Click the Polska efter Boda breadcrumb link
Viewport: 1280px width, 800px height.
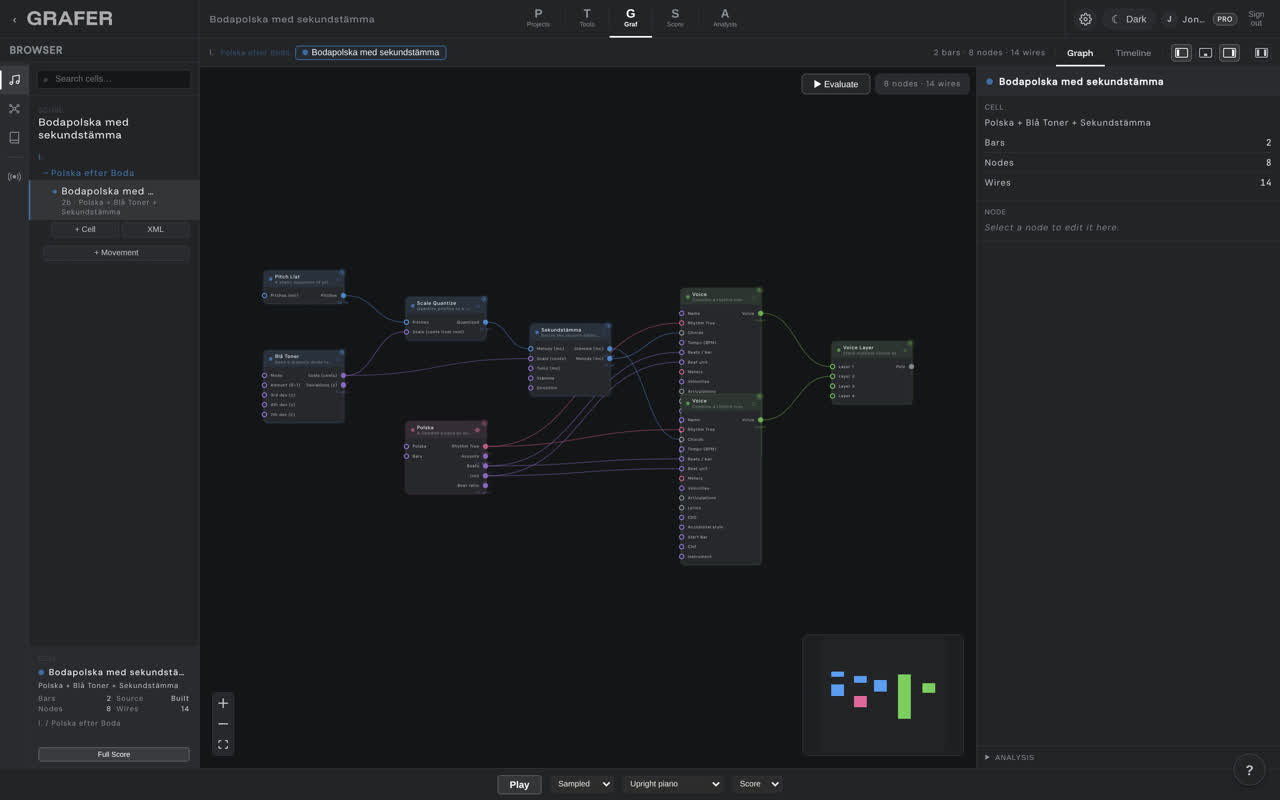[x=255, y=52]
